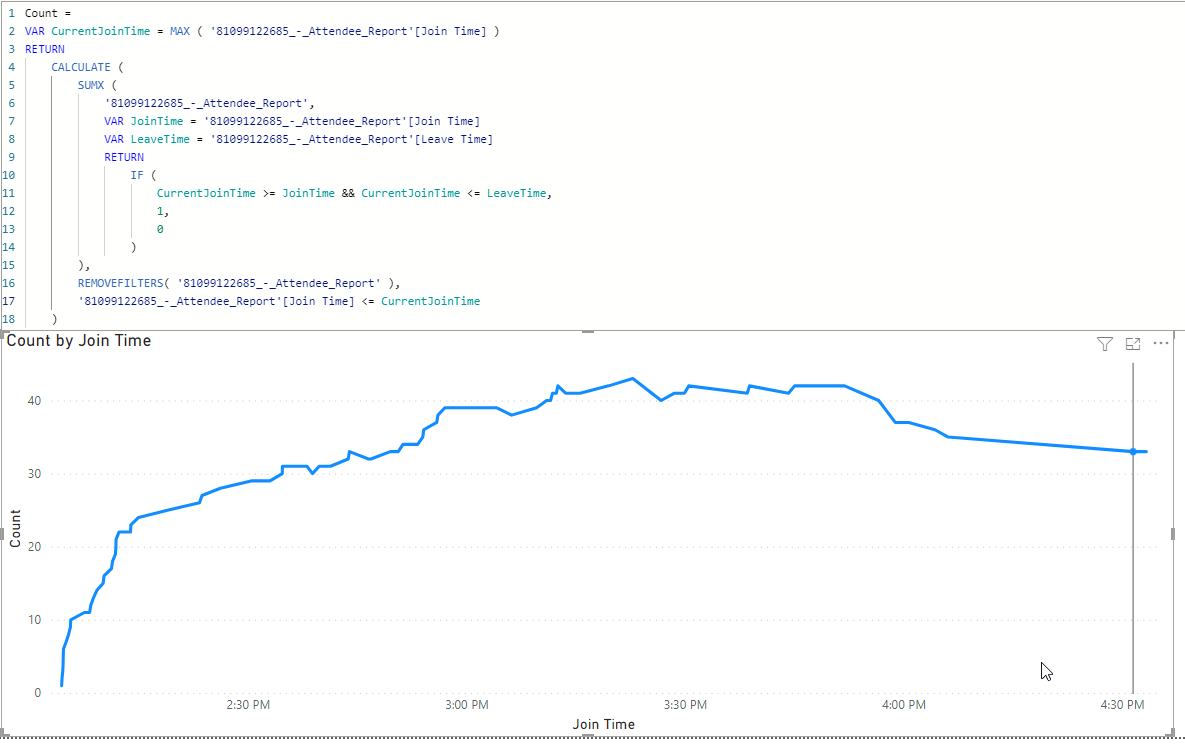Select the first RETURN keyword on line 3

tap(45, 49)
